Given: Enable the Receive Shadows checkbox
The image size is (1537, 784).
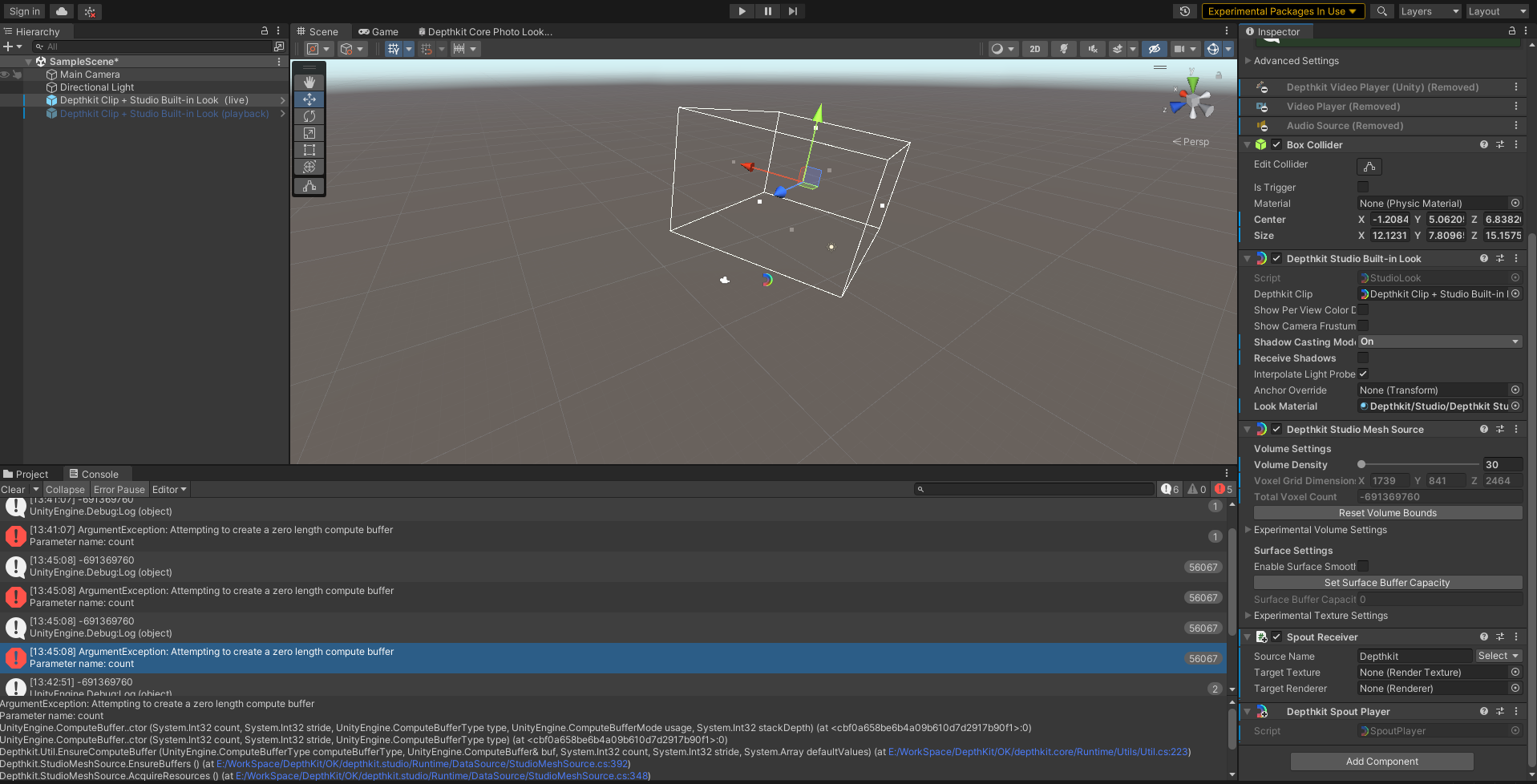Looking at the screenshot, I should pos(1363,358).
